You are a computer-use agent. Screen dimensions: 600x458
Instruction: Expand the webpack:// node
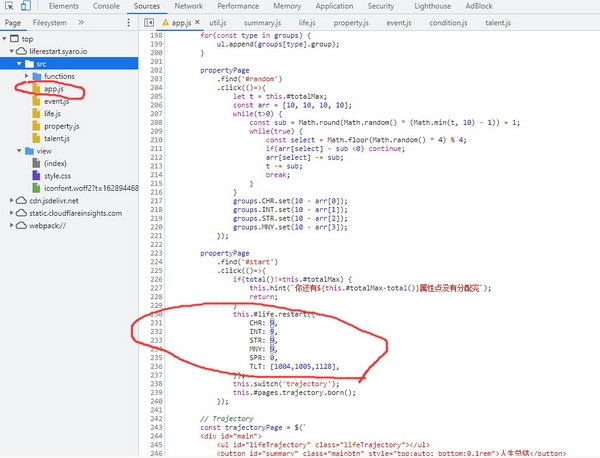[11, 225]
